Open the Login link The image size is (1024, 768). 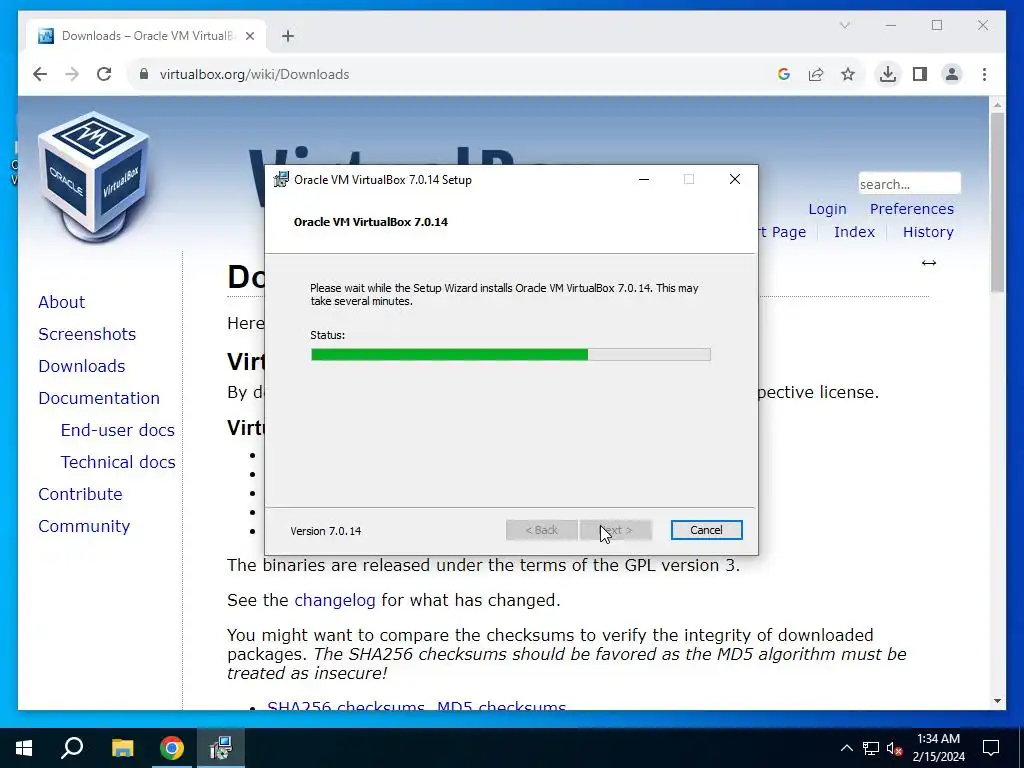[x=827, y=209]
